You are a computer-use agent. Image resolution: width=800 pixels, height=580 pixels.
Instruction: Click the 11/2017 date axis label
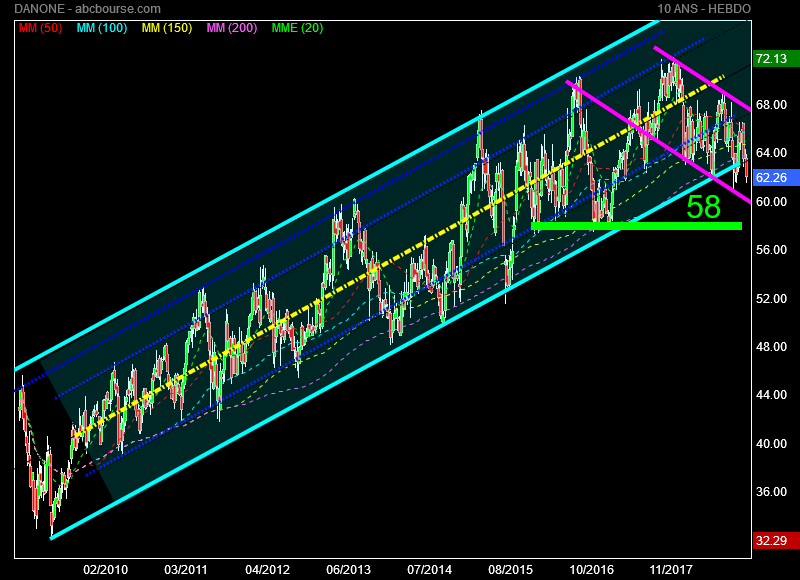click(671, 569)
